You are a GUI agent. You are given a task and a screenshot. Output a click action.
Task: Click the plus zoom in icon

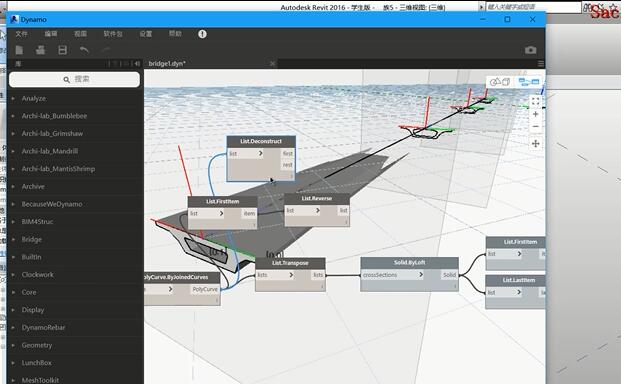pyautogui.click(x=535, y=114)
